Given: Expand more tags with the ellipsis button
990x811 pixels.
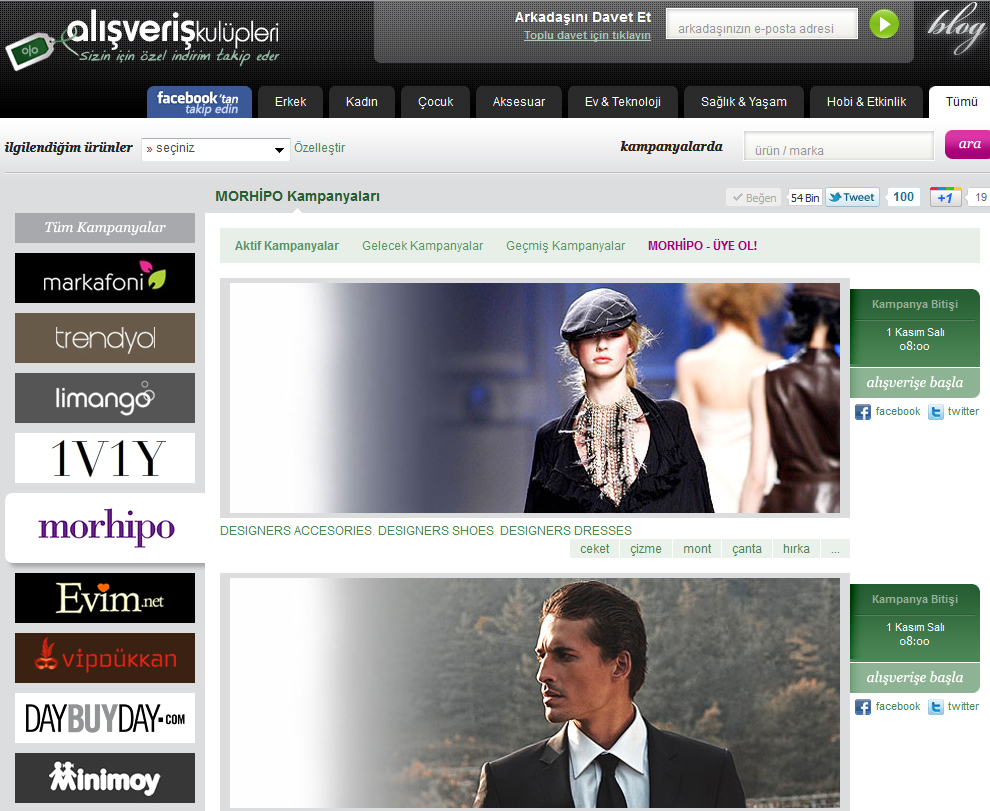Looking at the screenshot, I should [x=835, y=549].
